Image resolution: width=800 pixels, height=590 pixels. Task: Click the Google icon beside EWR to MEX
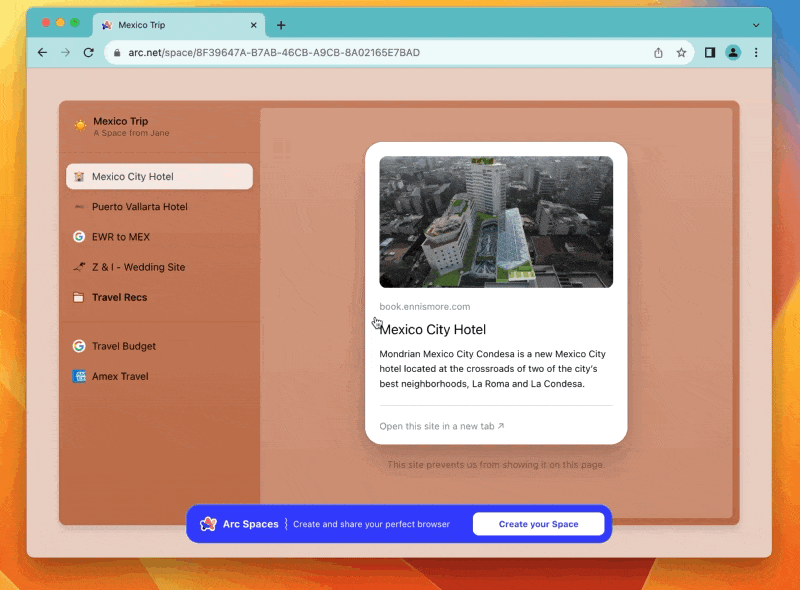pos(79,237)
